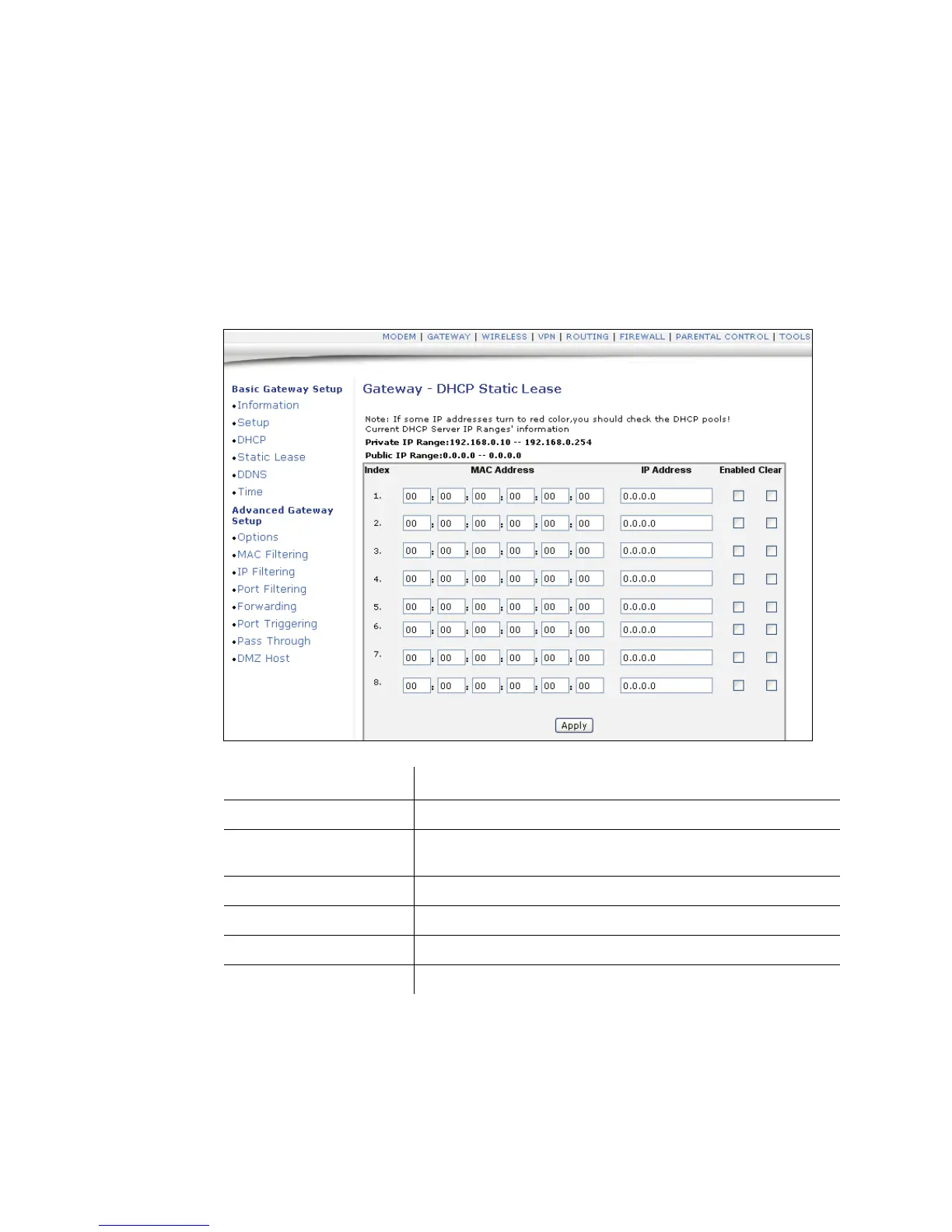Focus IP Address field for row 2
Viewport: 952px width, 1232px height.
[x=667, y=523]
